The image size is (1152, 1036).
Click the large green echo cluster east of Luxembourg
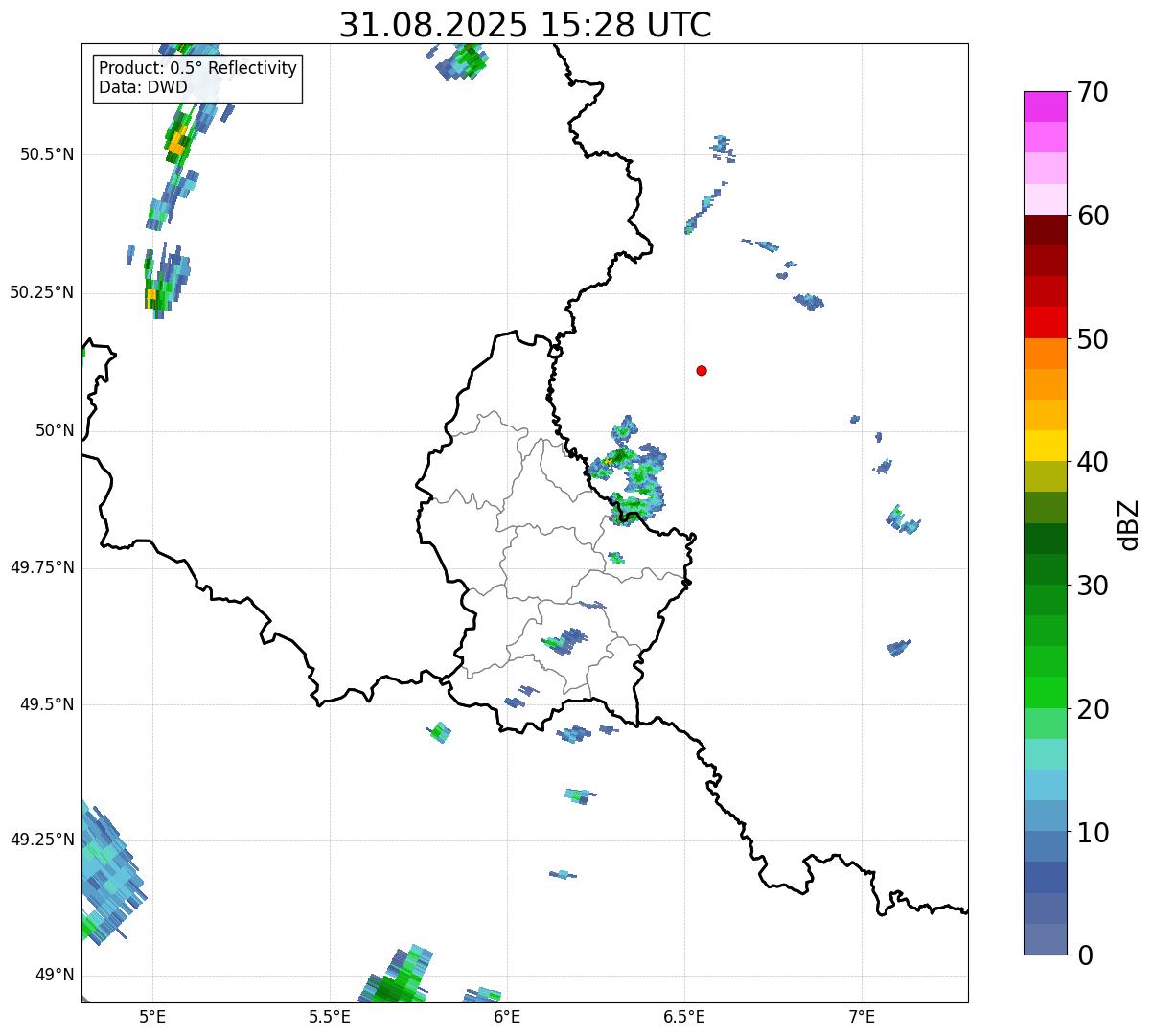[629, 472]
